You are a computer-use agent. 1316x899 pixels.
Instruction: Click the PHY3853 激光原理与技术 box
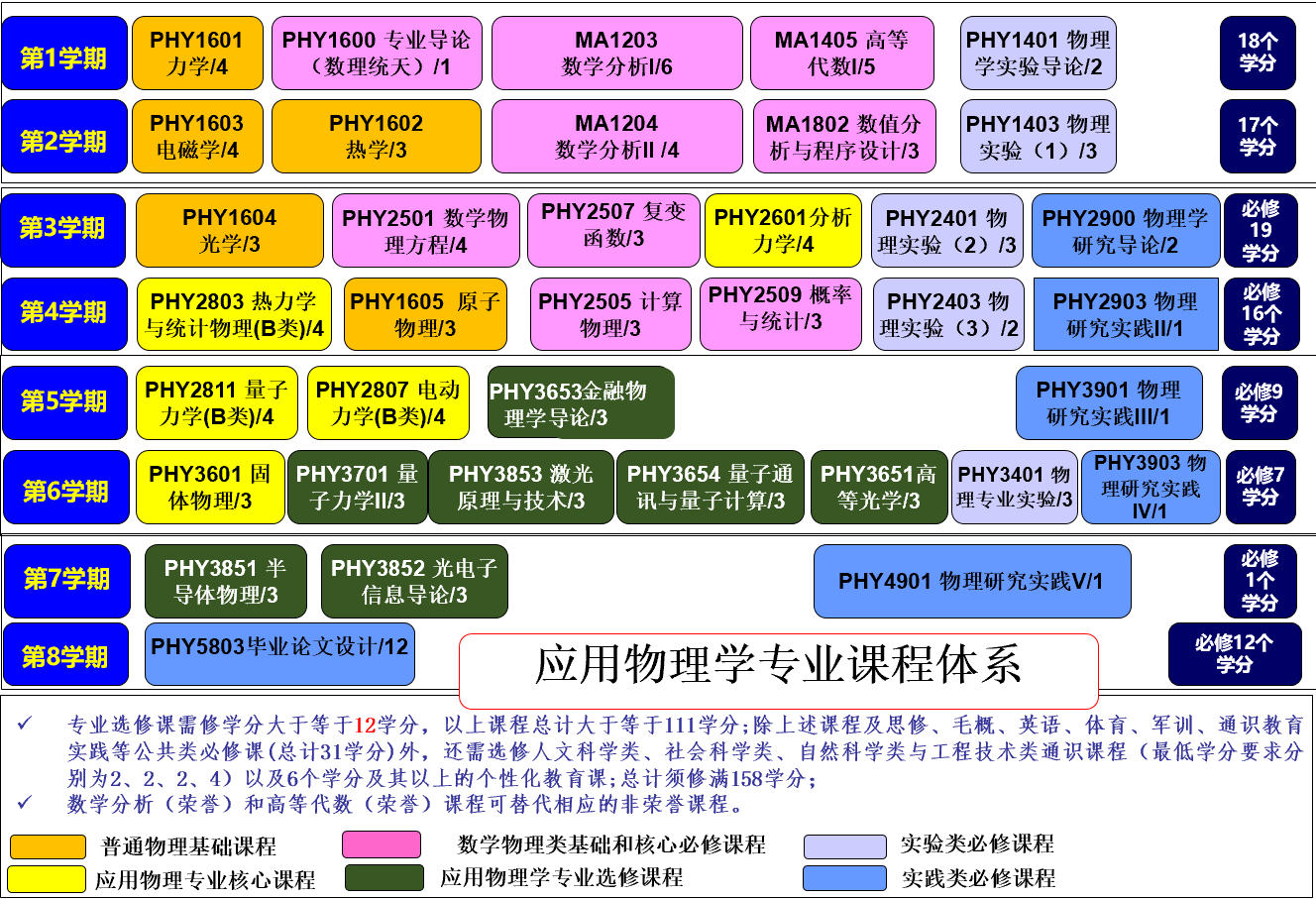(520, 488)
